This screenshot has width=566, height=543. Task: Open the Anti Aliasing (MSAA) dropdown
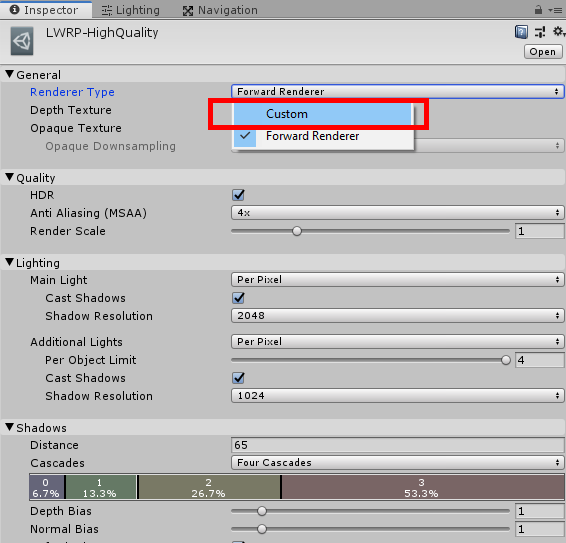coord(397,213)
